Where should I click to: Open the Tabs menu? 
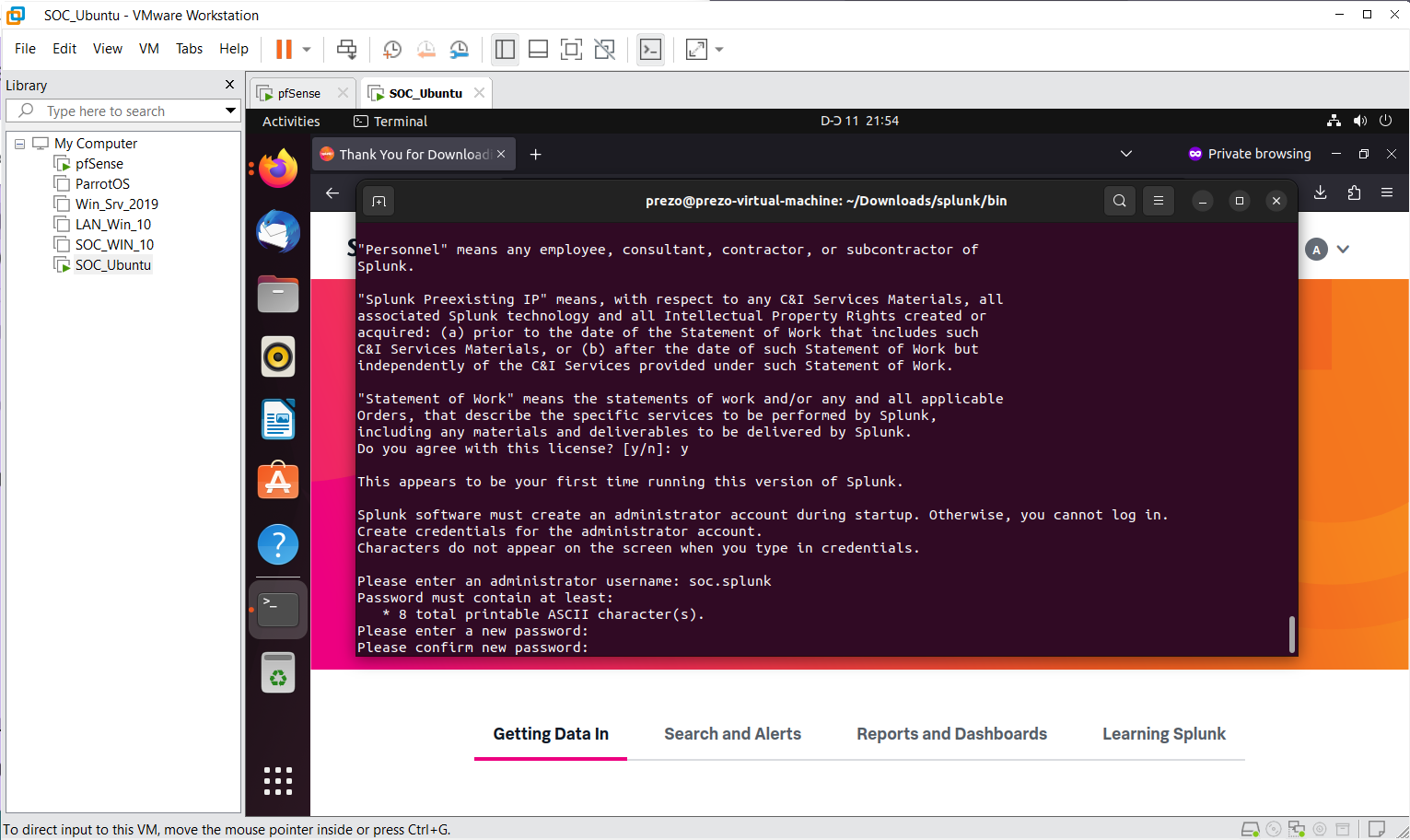click(189, 49)
